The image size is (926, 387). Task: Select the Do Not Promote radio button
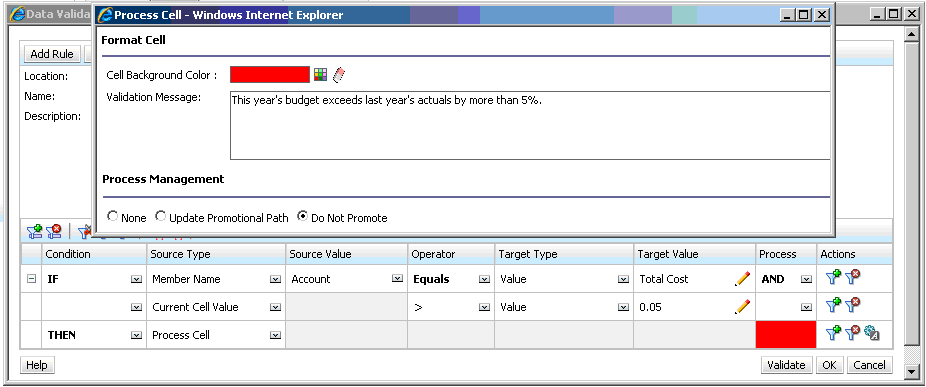(302, 217)
